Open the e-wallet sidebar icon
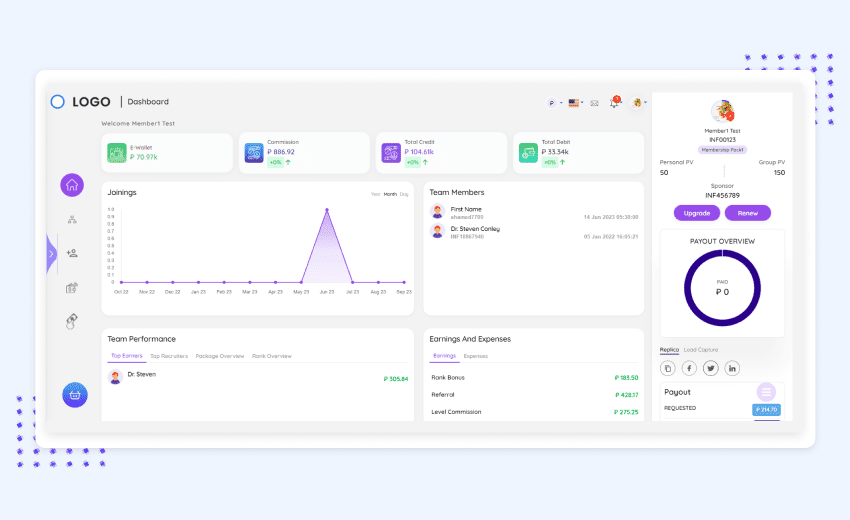850x520 pixels. coord(72,287)
